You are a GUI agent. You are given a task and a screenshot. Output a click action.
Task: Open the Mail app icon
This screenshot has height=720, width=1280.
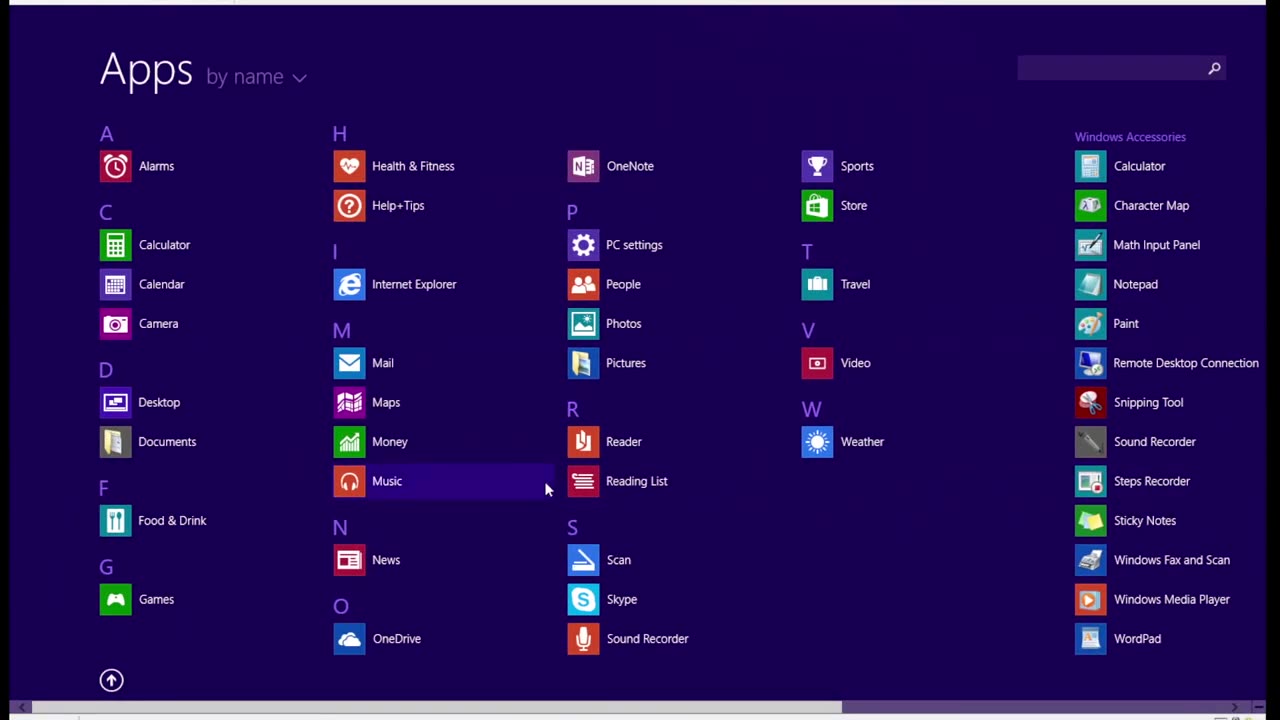(349, 363)
